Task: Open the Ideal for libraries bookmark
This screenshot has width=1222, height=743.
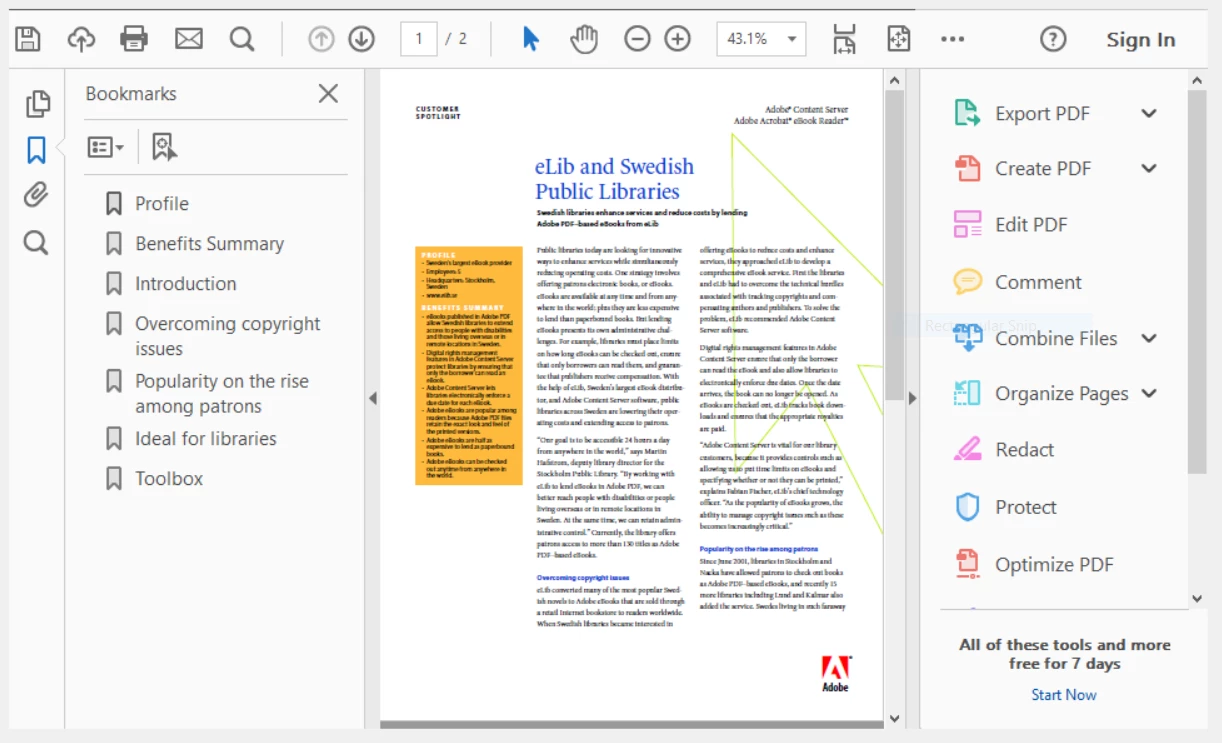Action: pyautogui.click(x=206, y=438)
